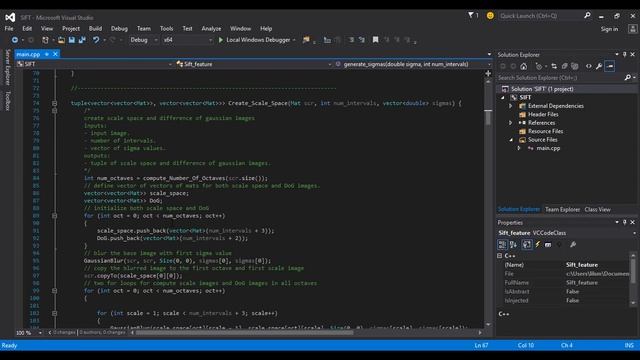Click the Navigate Backward toolbar icon
This screenshot has width=640, height=360.
15,40
